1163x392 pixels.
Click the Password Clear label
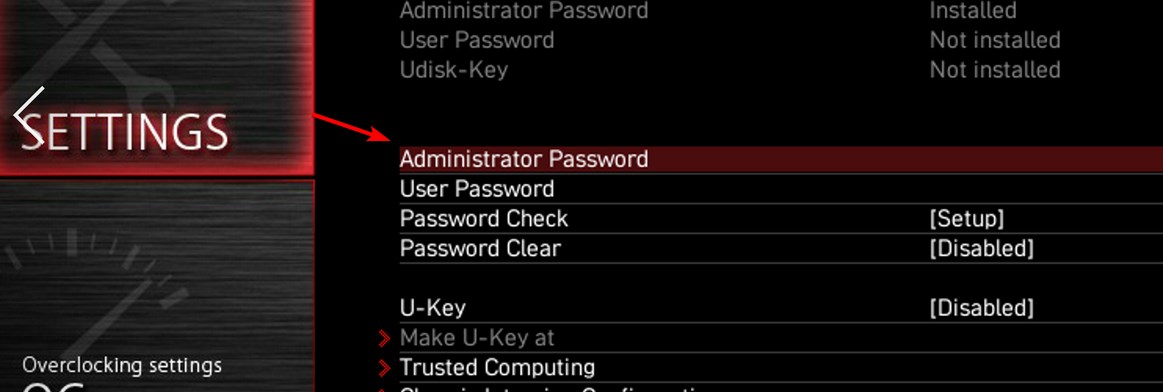pyautogui.click(x=480, y=248)
